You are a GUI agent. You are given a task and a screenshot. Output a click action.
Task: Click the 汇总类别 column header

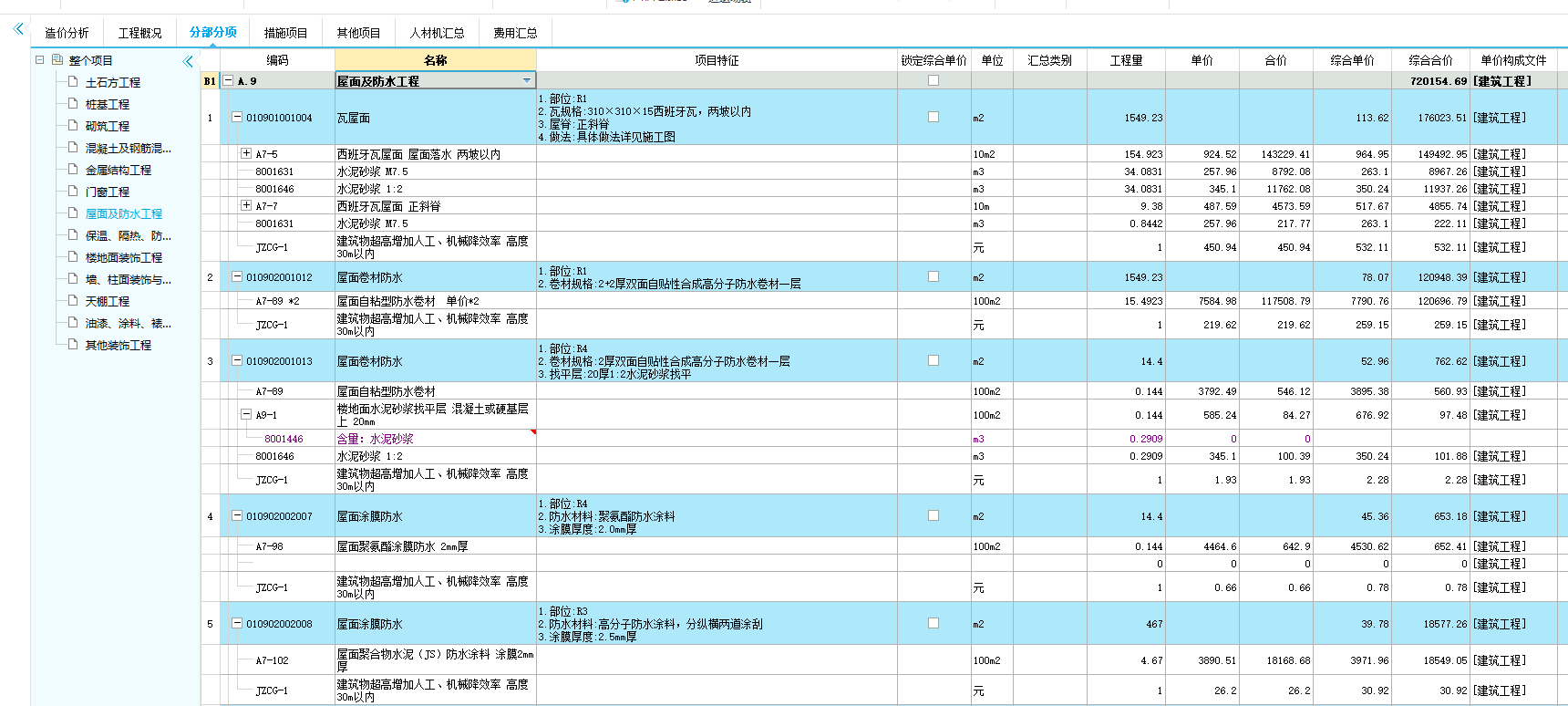[x=1050, y=60]
